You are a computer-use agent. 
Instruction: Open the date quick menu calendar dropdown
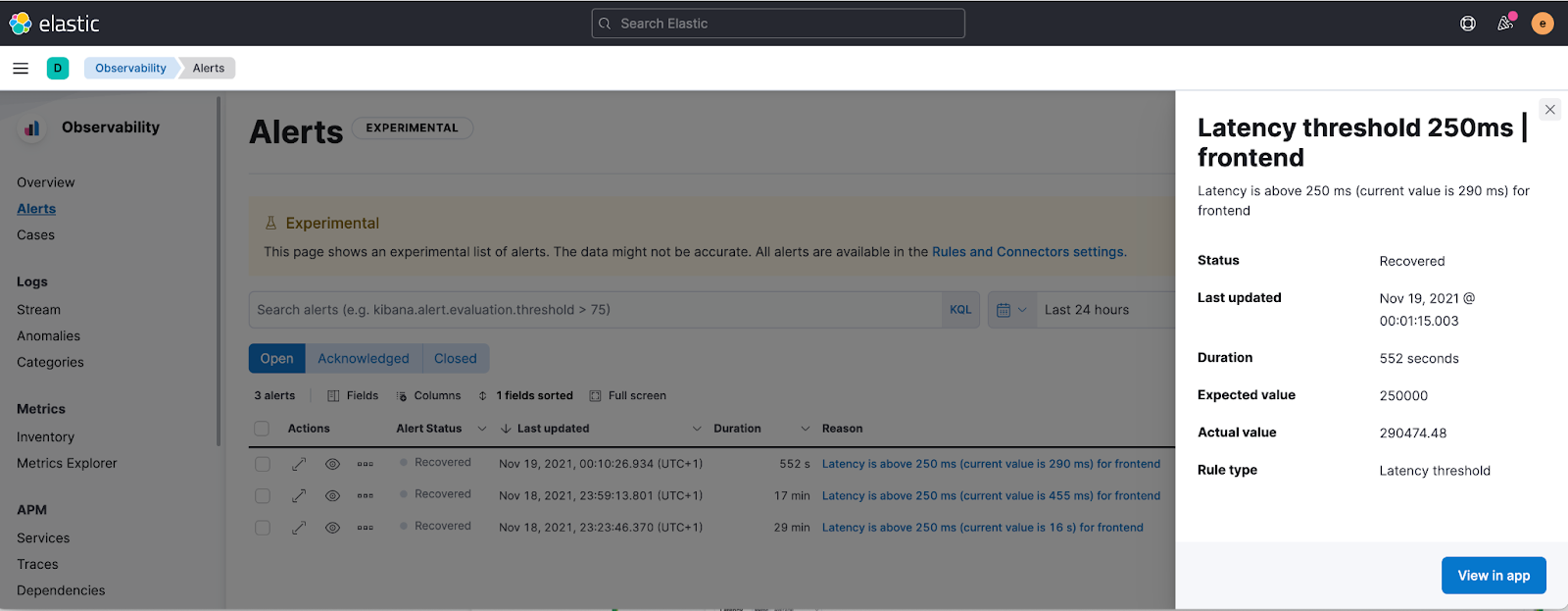[1010, 310]
